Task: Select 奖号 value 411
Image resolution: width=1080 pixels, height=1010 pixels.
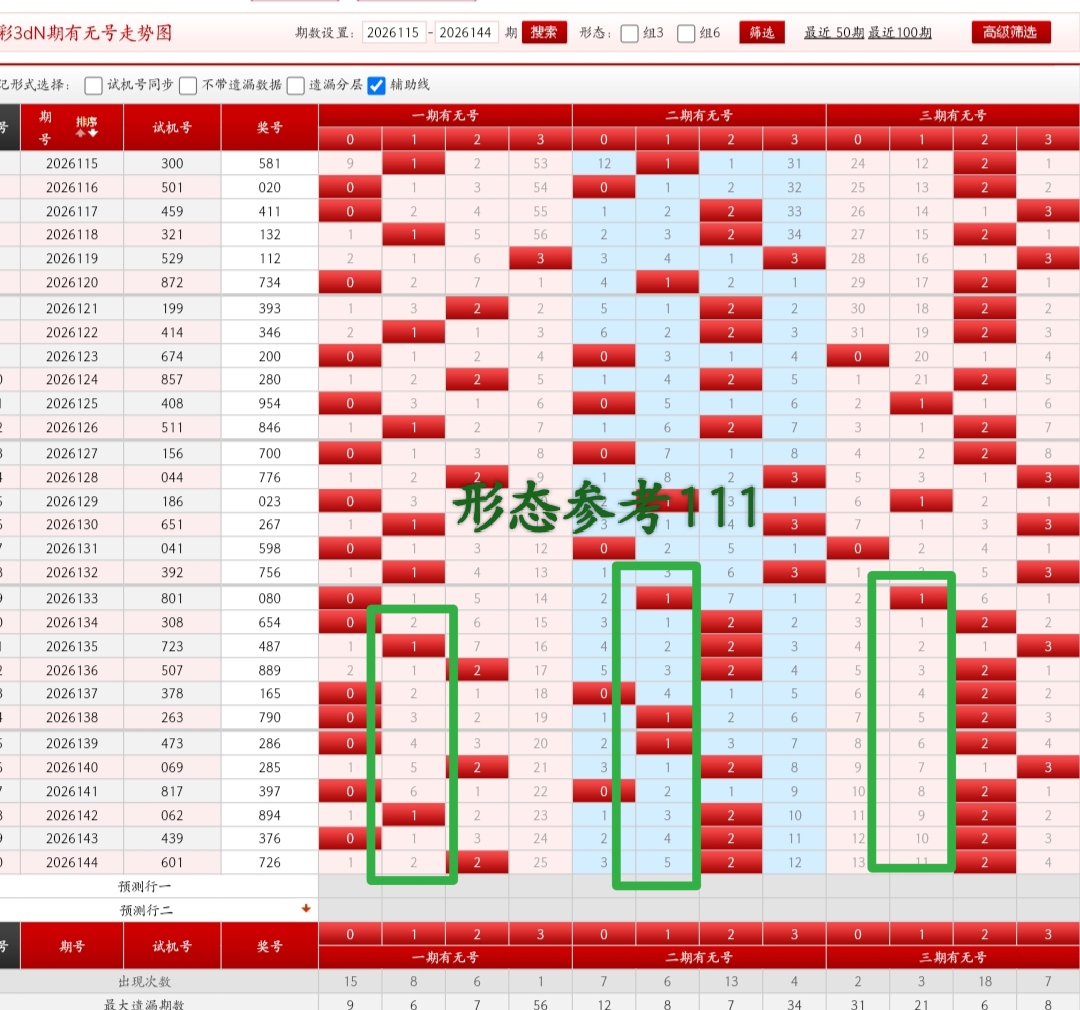Action: [269, 212]
